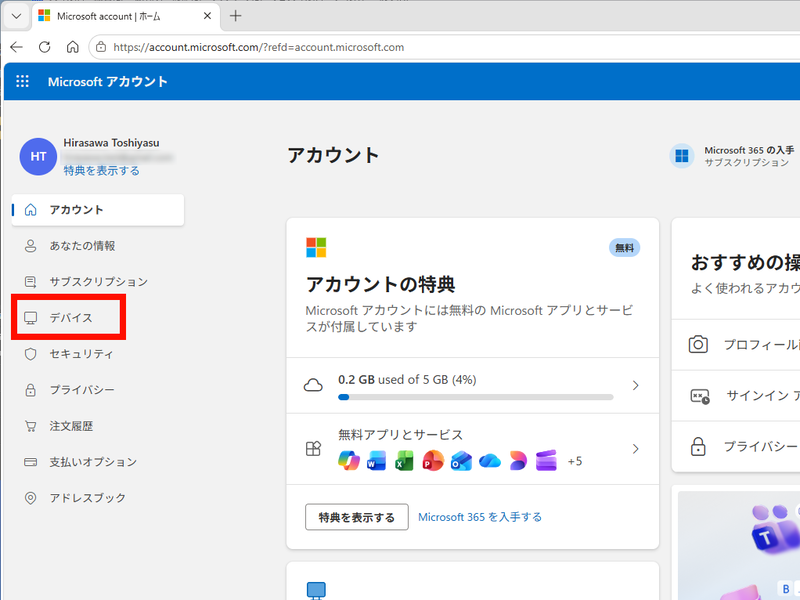Click the camera icon for profile photo
Screen dimensions: 800x600
(698, 344)
